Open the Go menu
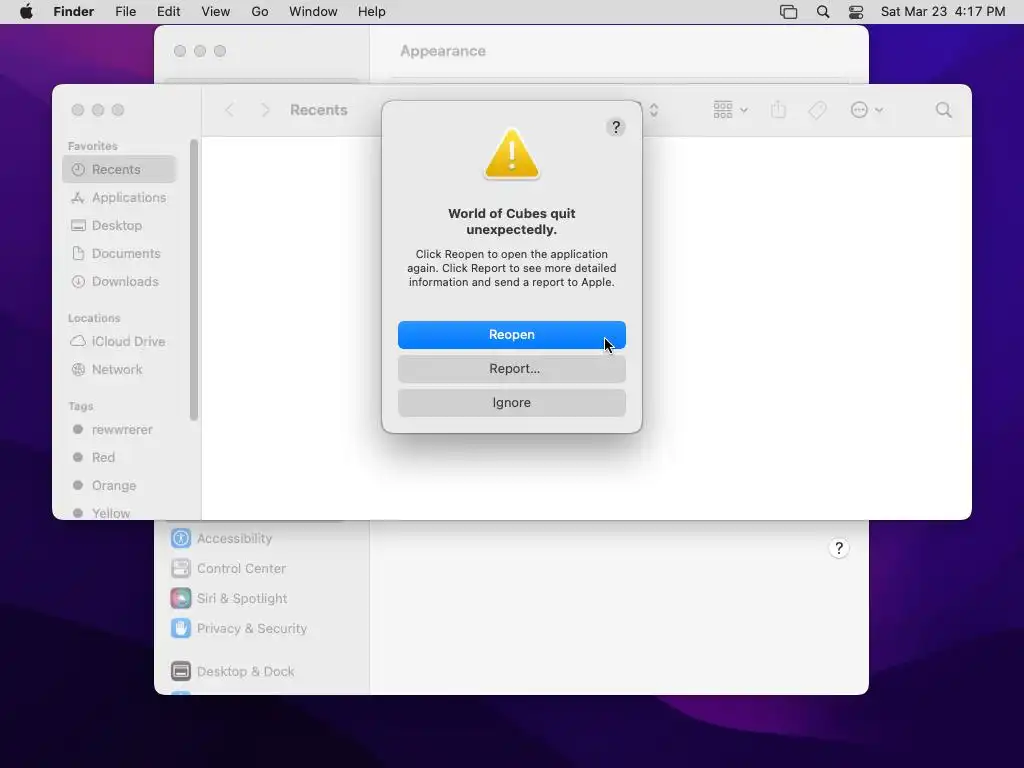The image size is (1024, 768). (x=259, y=12)
